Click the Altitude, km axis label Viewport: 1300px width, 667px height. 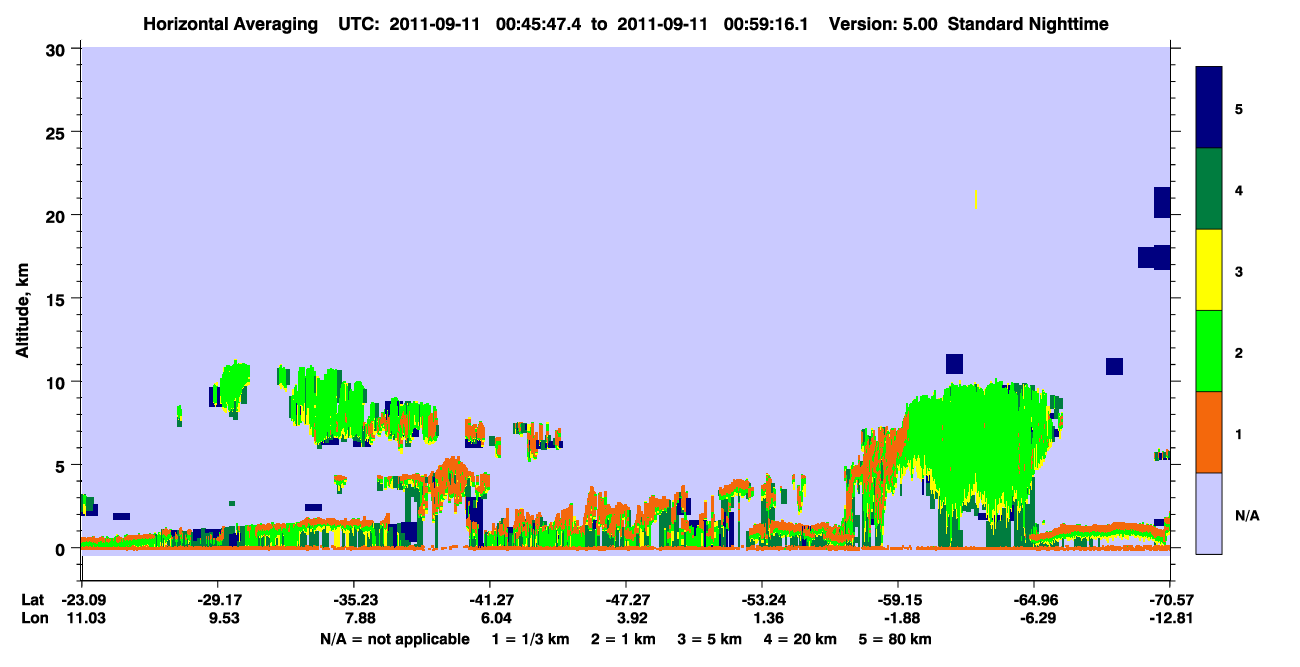[22, 299]
